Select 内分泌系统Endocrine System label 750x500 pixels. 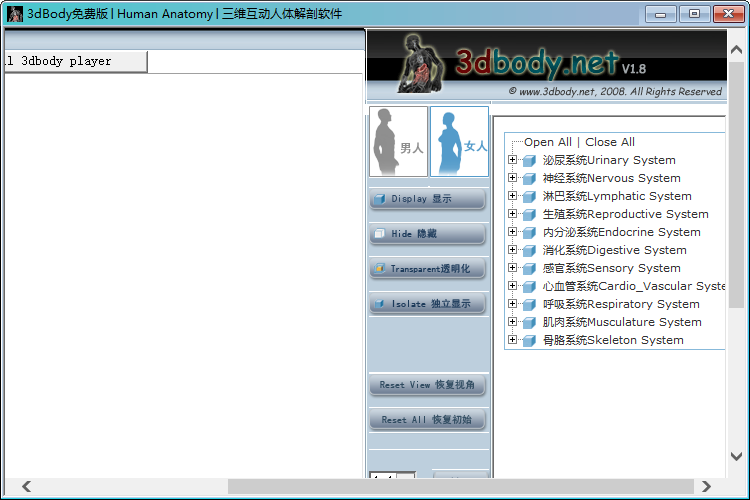621,233
